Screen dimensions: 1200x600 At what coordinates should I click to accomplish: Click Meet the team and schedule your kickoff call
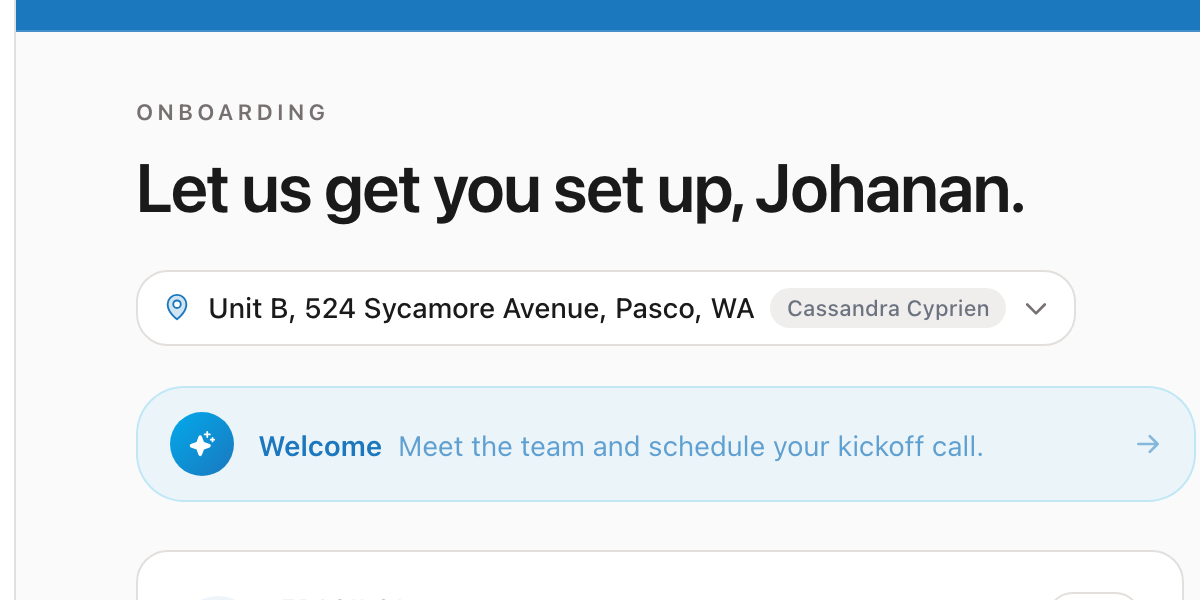coord(691,446)
